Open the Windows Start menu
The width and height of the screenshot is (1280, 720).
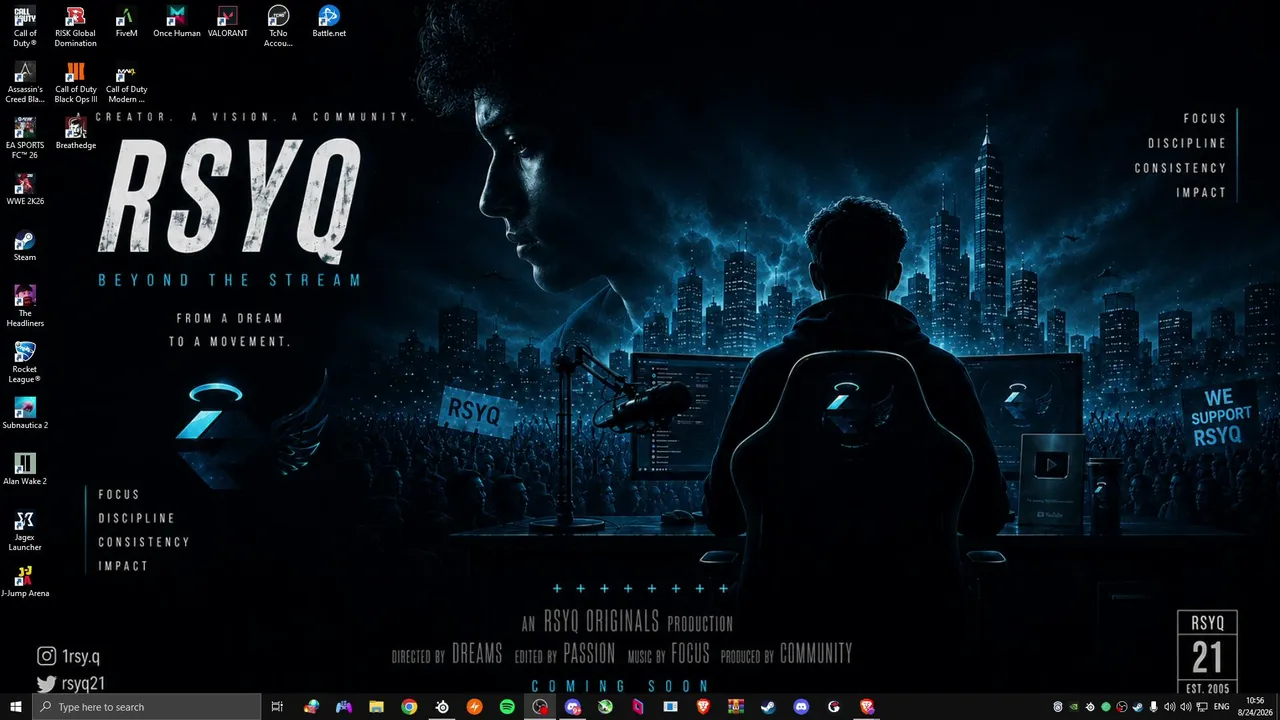pos(16,707)
